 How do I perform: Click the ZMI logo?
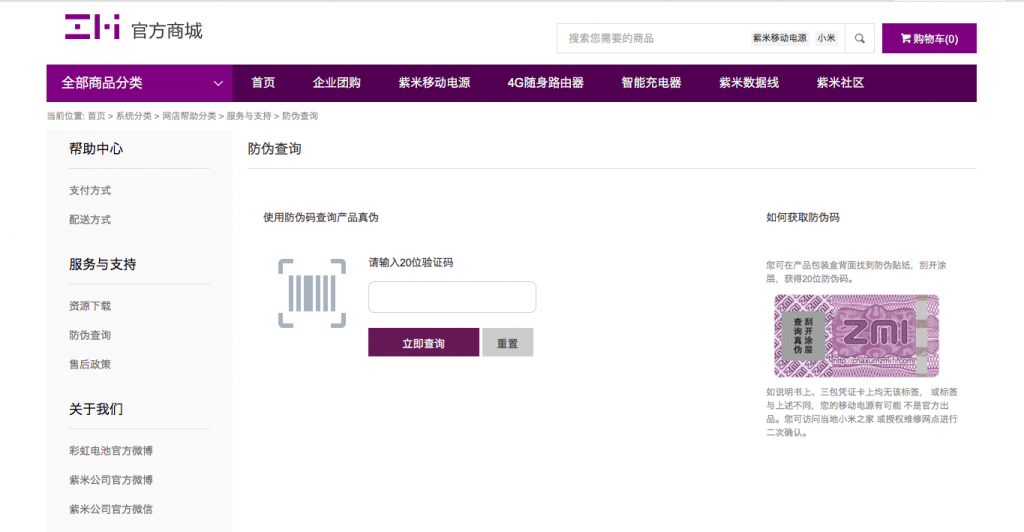point(92,27)
